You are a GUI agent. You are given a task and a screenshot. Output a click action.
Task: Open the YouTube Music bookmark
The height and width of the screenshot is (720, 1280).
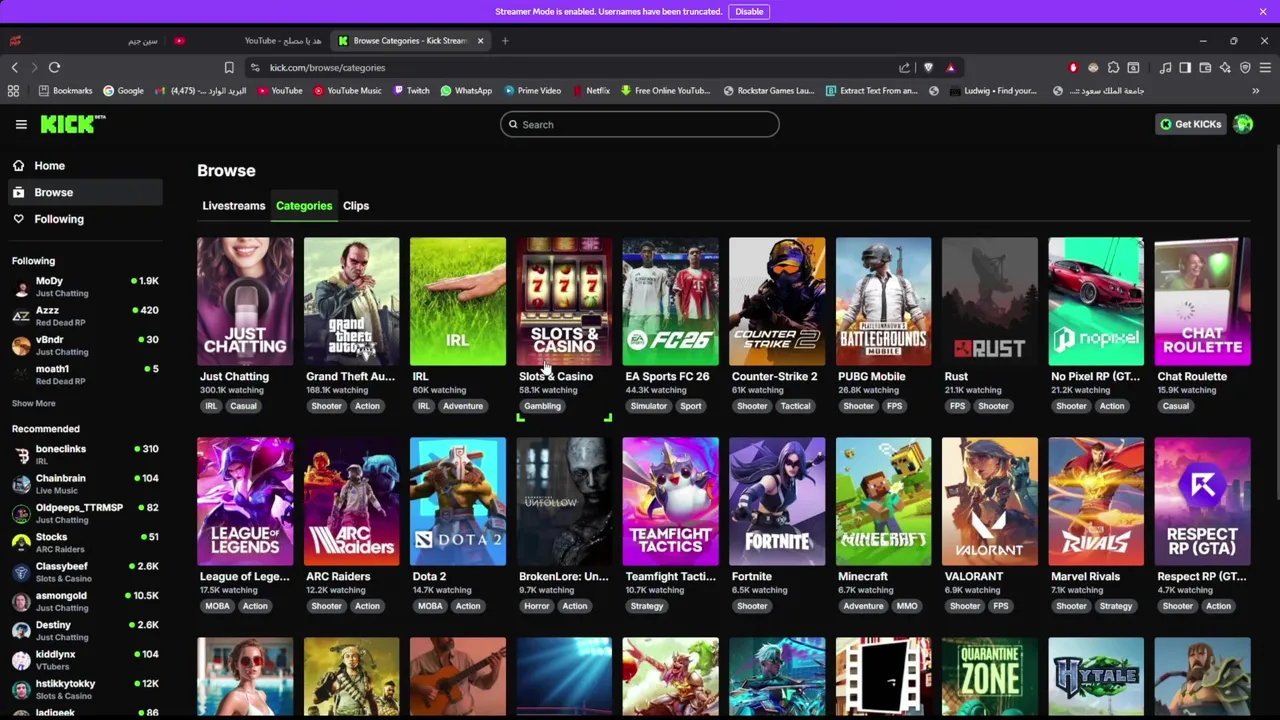pos(347,91)
